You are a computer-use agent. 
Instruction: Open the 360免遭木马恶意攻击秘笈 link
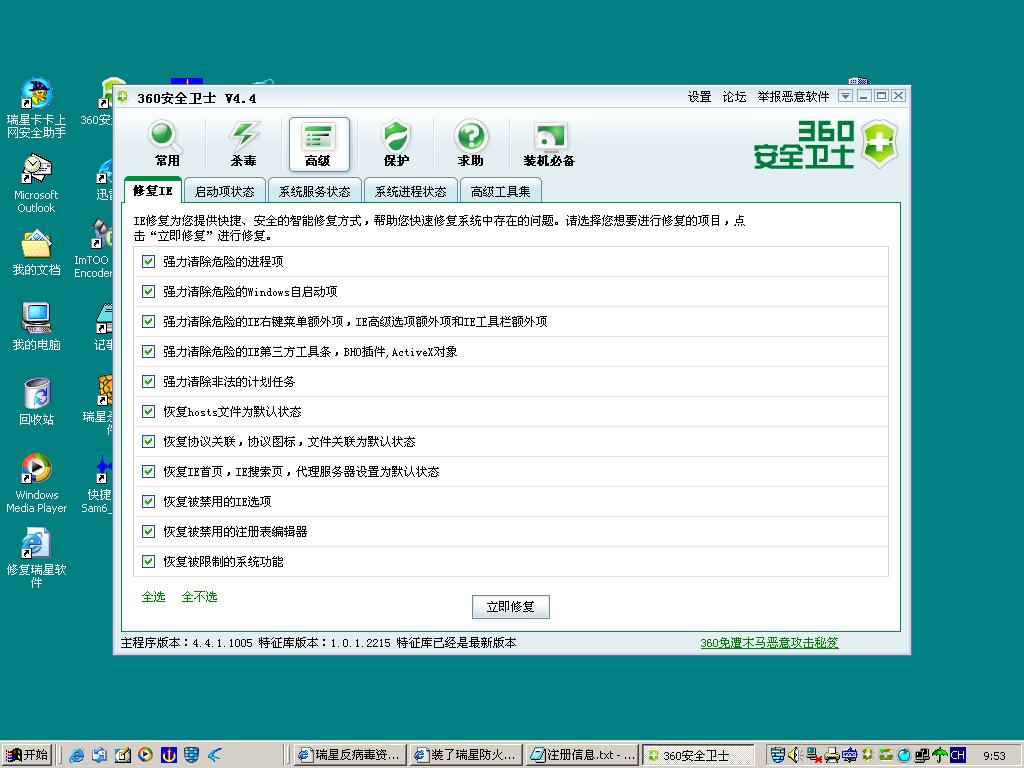[769, 643]
